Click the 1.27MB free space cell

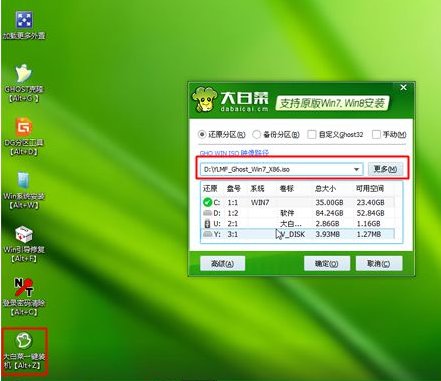[x=369, y=234]
